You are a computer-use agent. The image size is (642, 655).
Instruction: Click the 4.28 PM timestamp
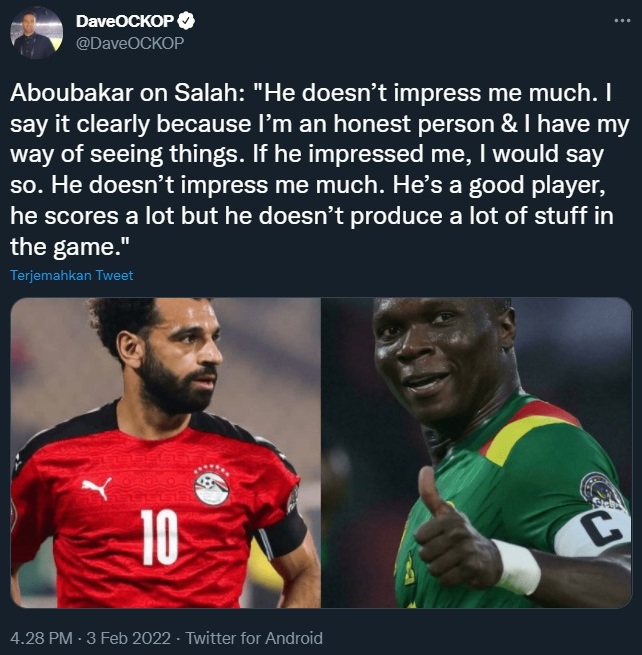click(41, 638)
